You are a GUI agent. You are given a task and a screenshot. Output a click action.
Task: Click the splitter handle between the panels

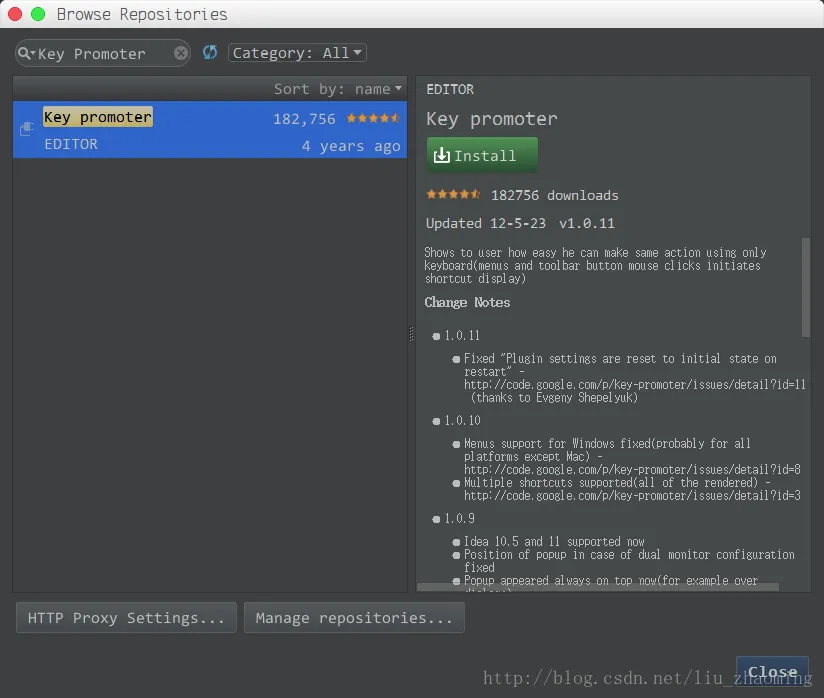[411, 335]
